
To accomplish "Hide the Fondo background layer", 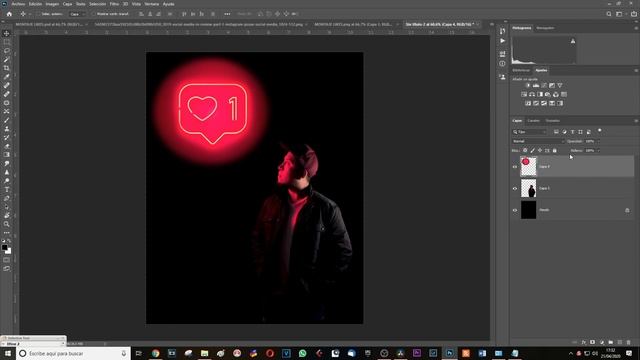I will (515, 210).
